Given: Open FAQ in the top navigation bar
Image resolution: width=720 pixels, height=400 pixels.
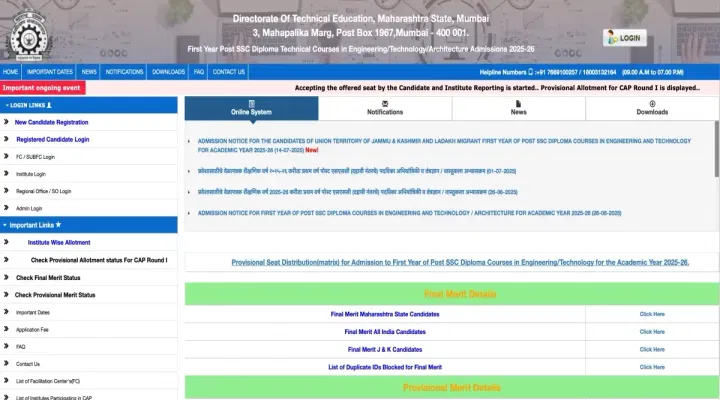Looking at the screenshot, I should click(199, 72).
